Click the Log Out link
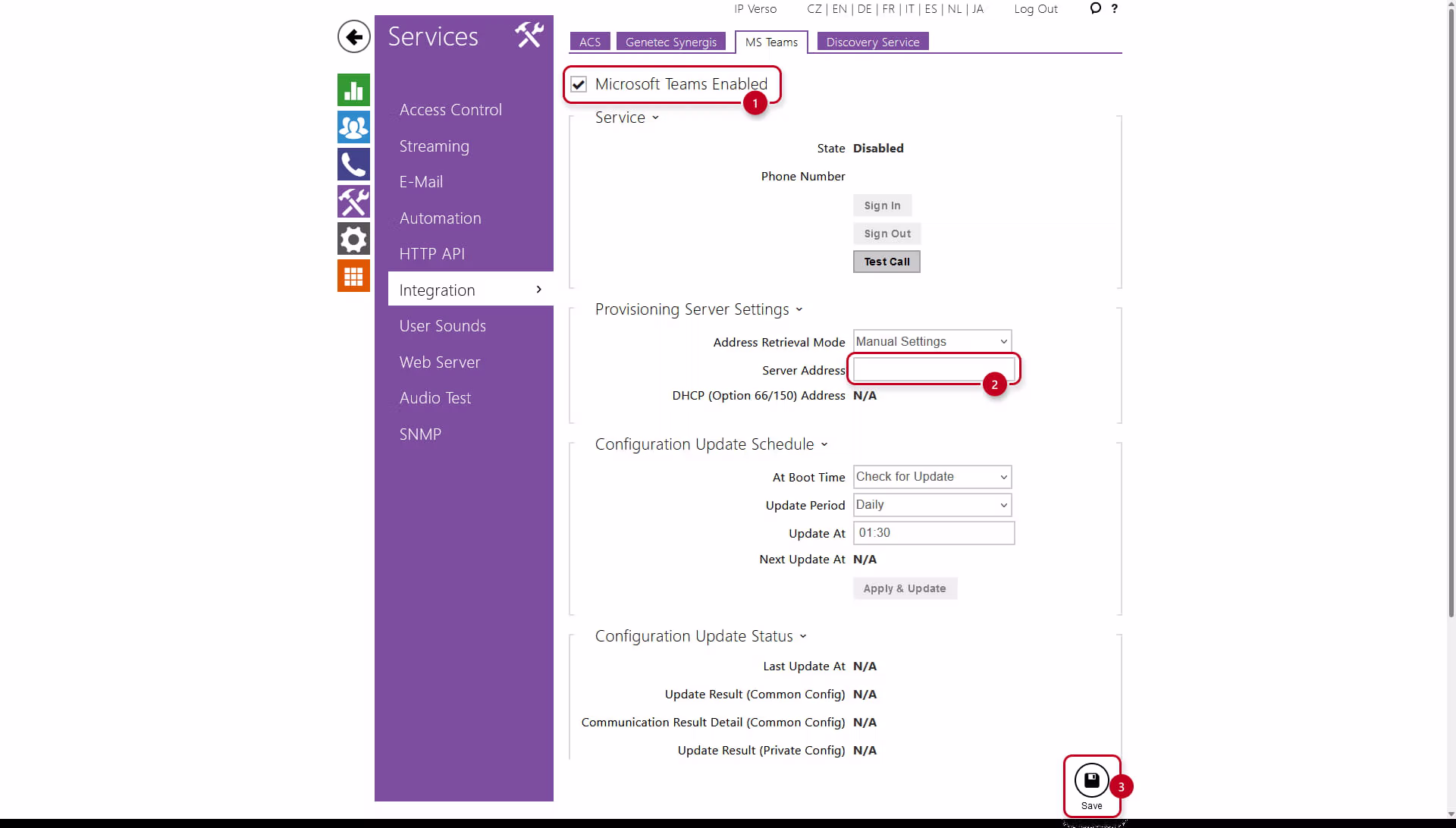1456x828 pixels. [x=1035, y=9]
